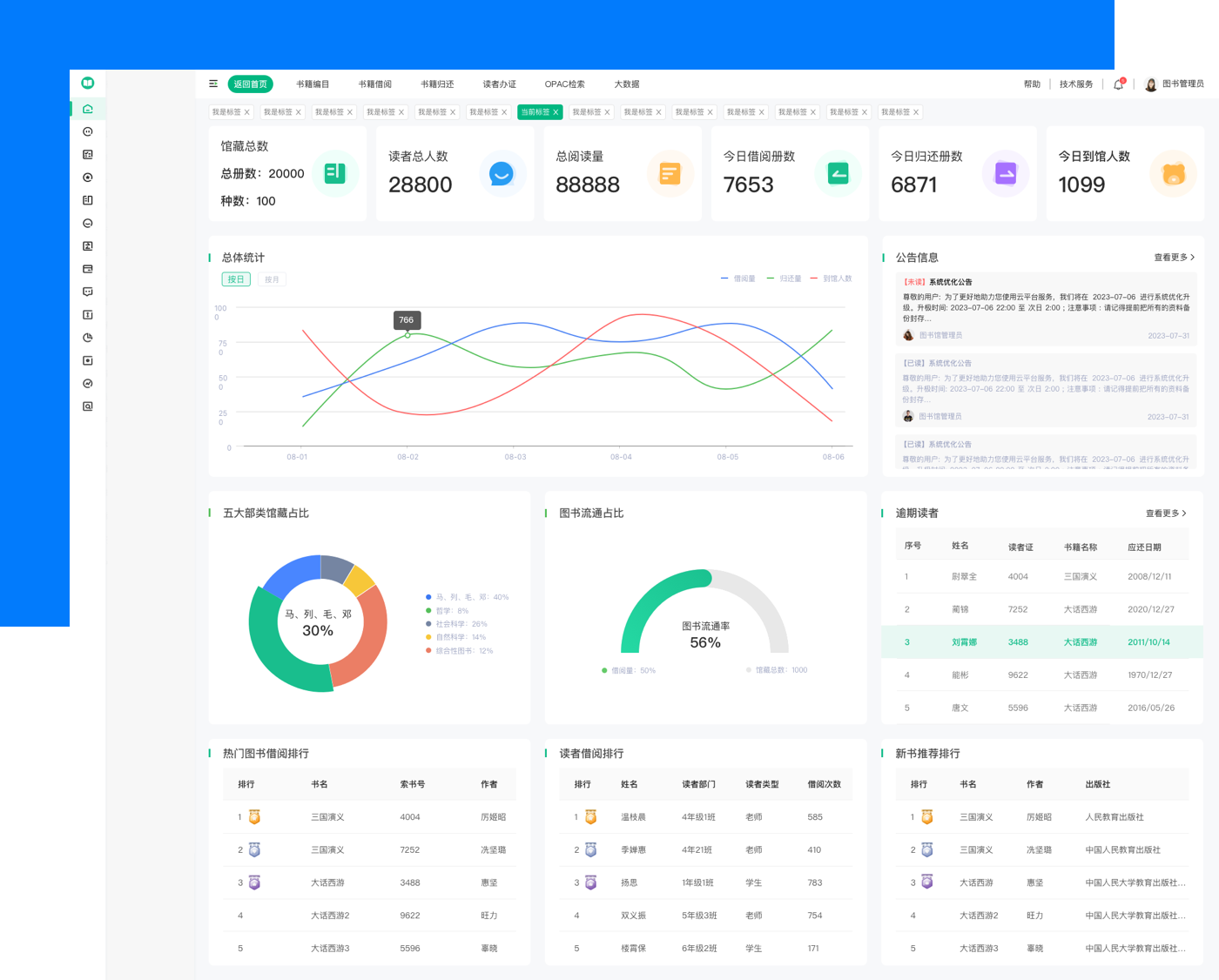Click the blue chat icon on 读者总人数 card
This screenshot has height=980, width=1219.
pyautogui.click(x=502, y=174)
